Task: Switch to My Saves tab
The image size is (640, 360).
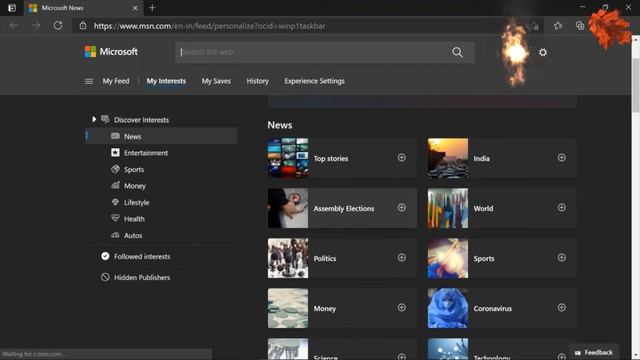Action: (216, 81)
